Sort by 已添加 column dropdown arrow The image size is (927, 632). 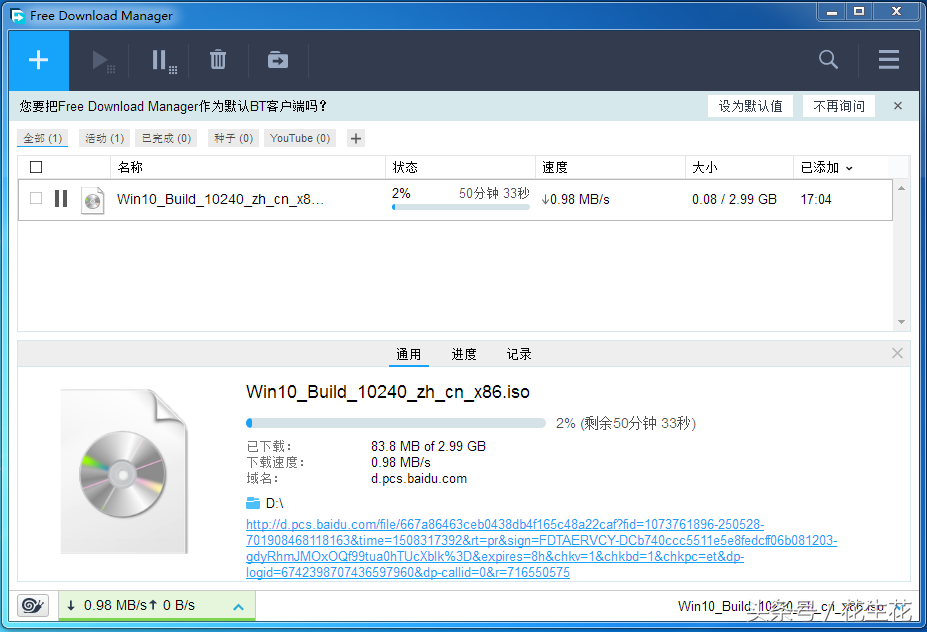tap(850, 168)
